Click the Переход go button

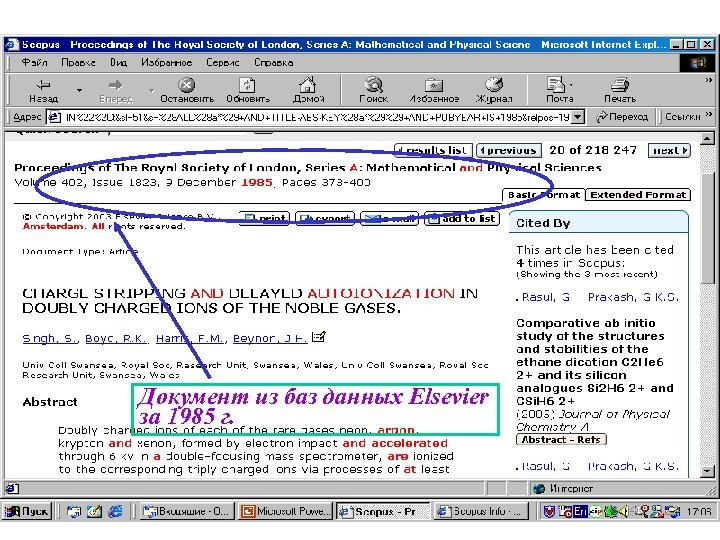[x=622, y=117]
